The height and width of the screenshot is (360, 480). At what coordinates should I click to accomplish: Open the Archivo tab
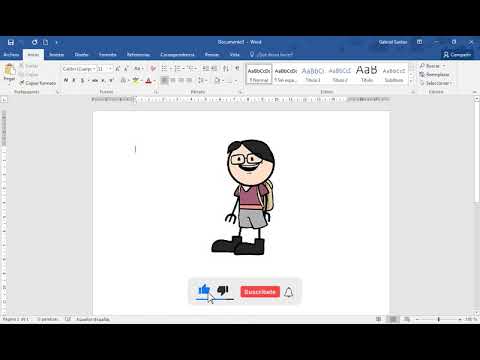coord(11,54)
